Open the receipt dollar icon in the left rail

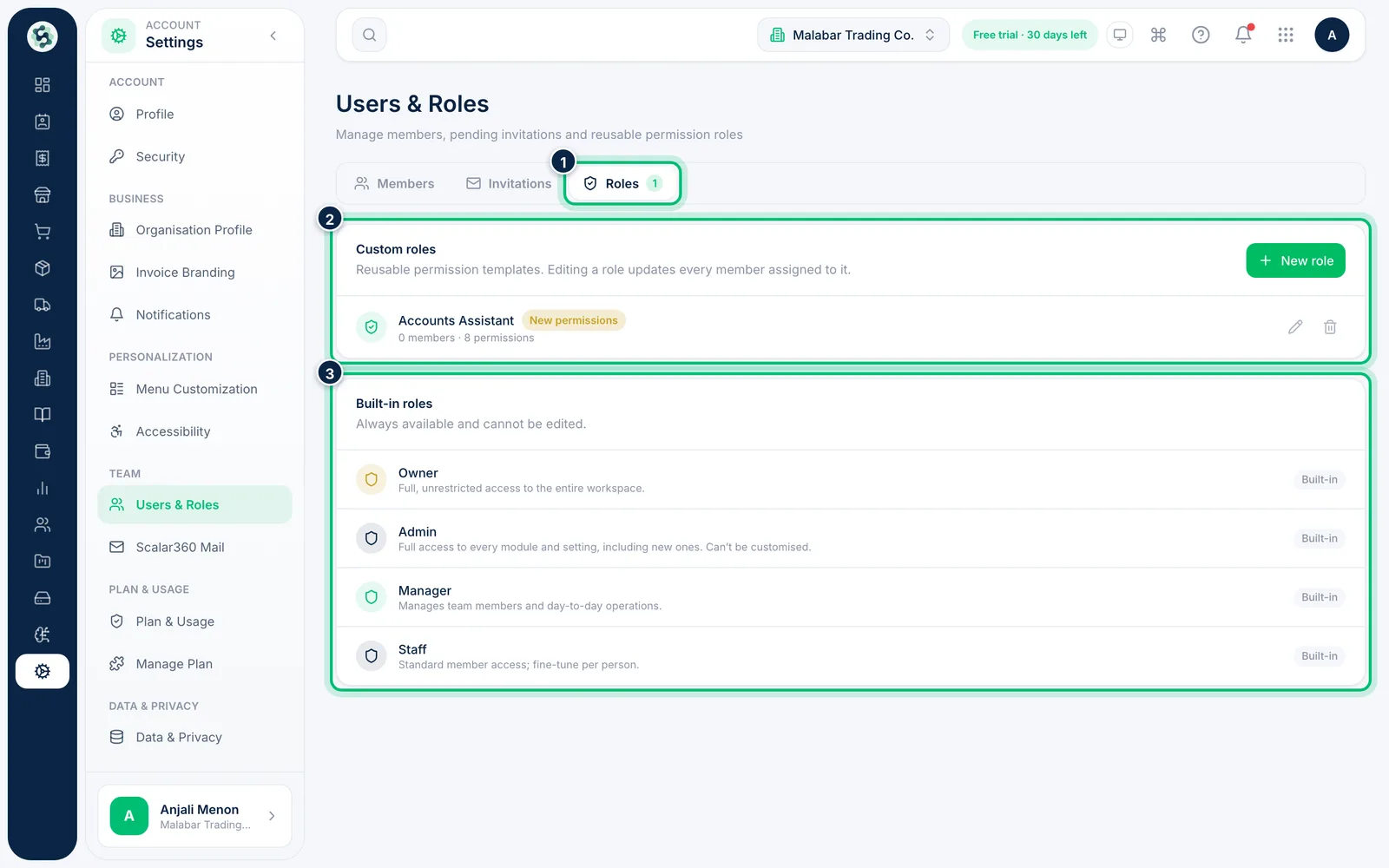pos(43,158)
